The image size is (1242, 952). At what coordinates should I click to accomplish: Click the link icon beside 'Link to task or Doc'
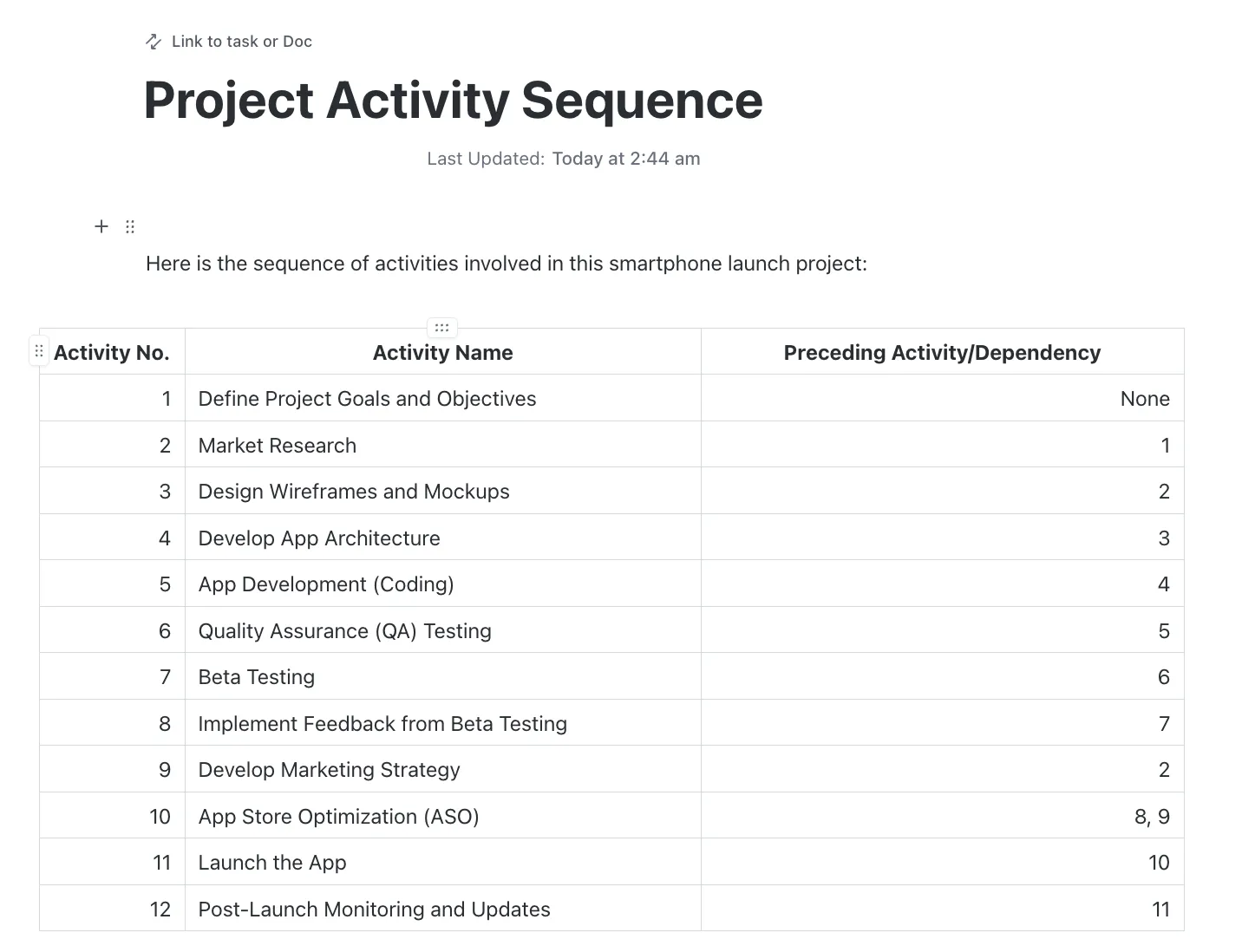click(x=154, y=42)
